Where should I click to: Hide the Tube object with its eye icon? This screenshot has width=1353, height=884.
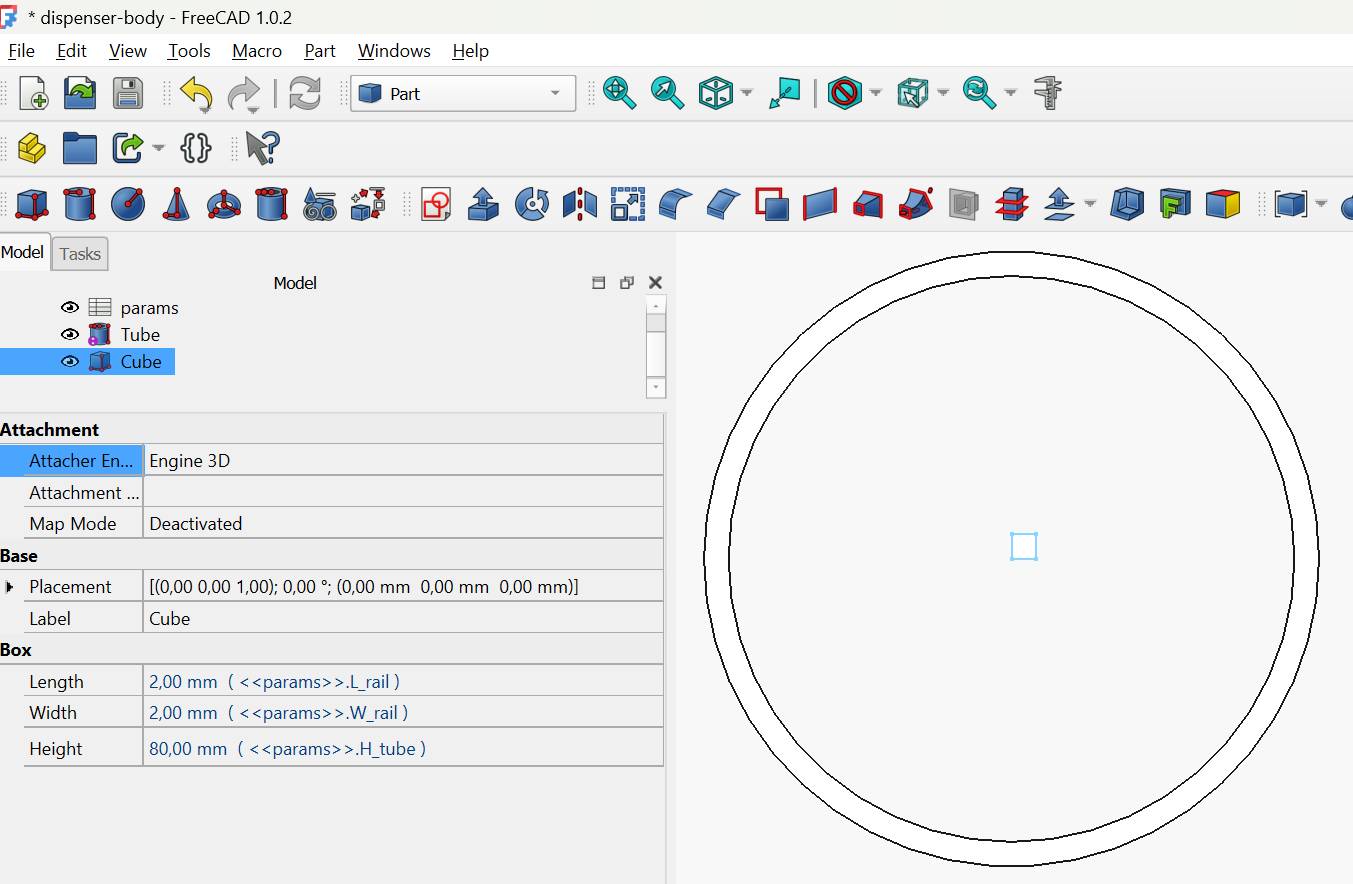click(x=69, y=335)
